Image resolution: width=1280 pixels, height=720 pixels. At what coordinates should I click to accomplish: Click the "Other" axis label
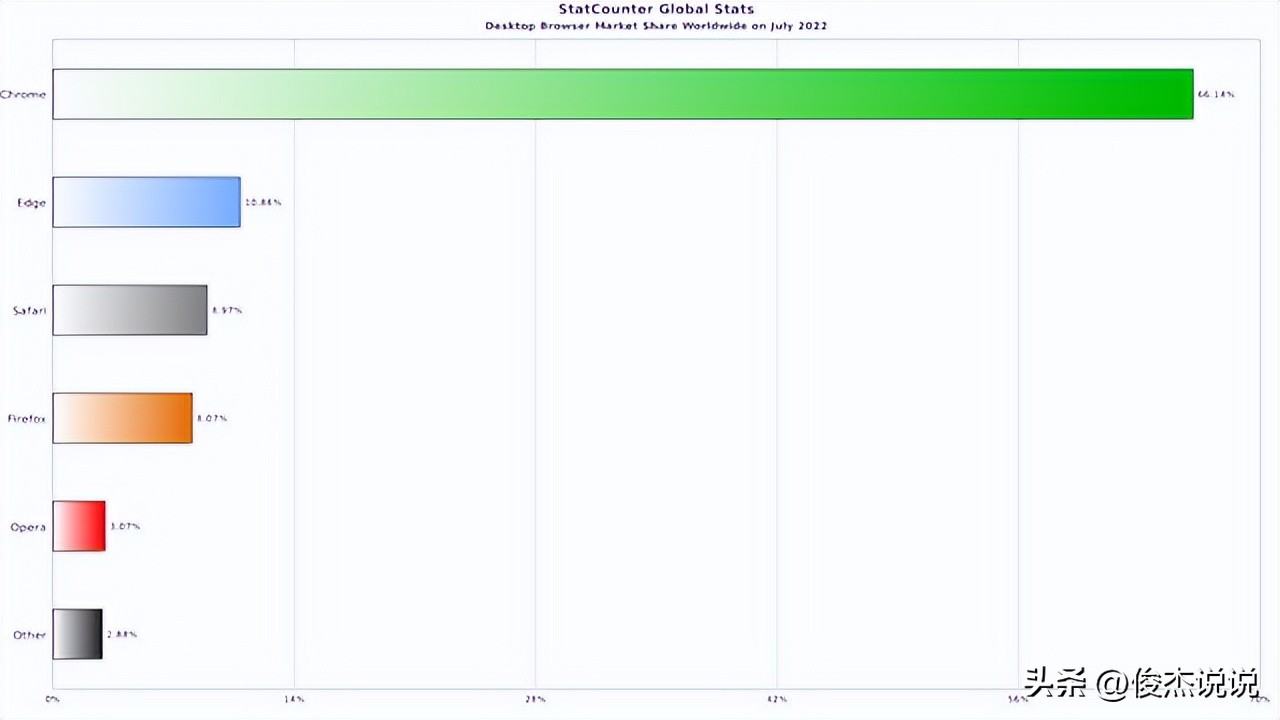click(29, 635)
